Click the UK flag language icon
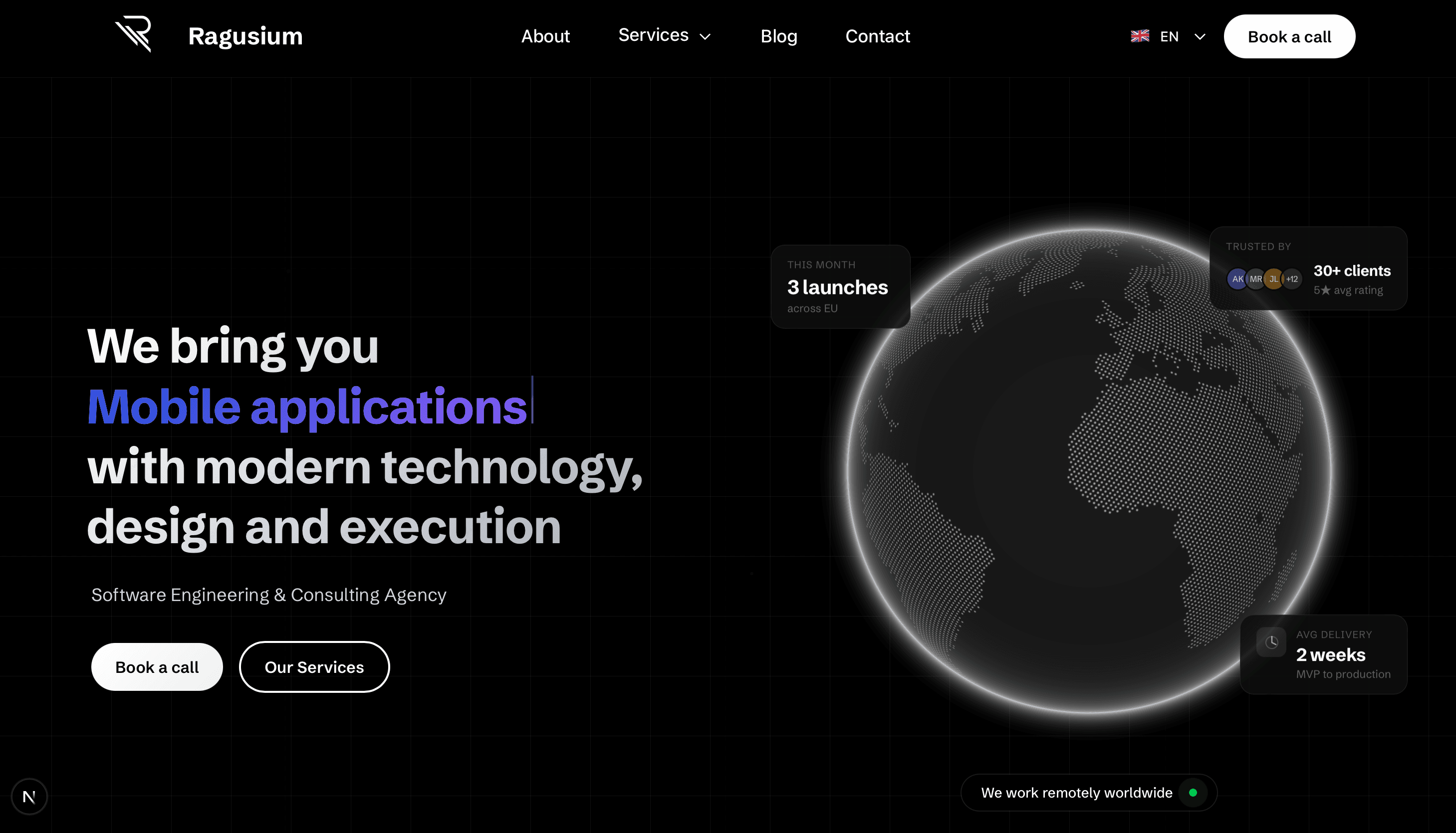The image size is (1456, 833). click(x=1140, y=36)
